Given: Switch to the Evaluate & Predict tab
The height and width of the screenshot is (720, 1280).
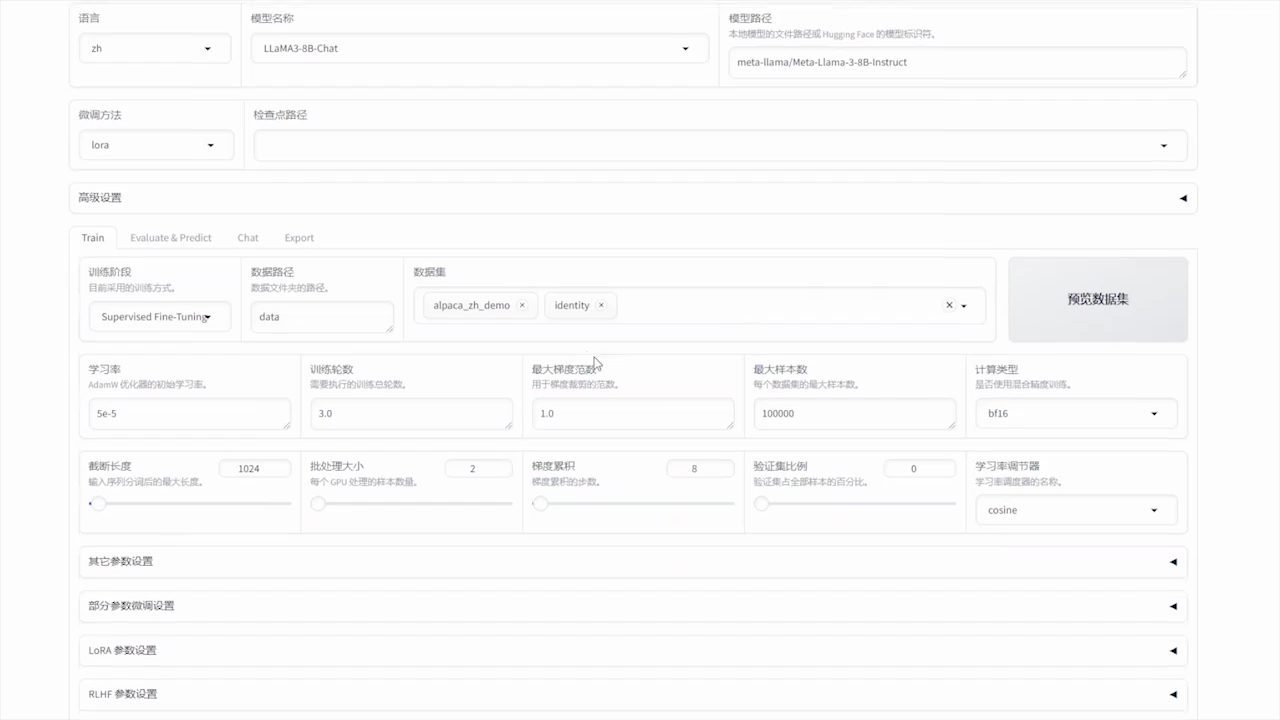Looking at the screenshot, I should tap(171, 238).
